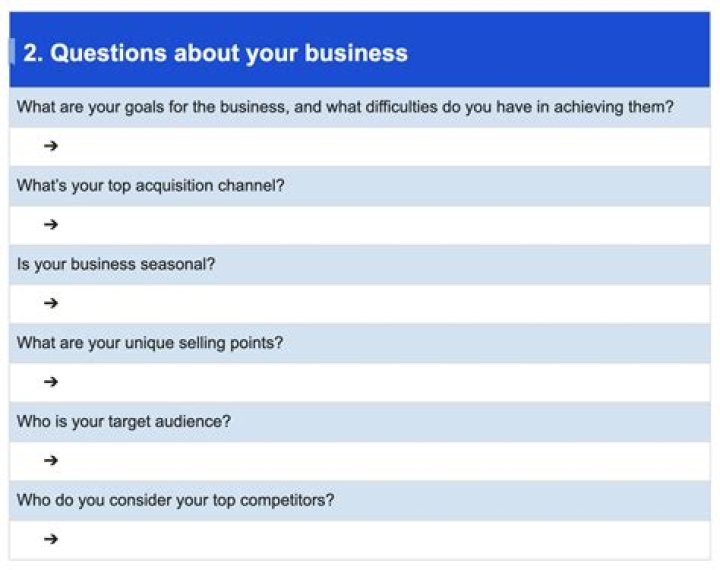Click the arrow under 'Who is your target audience?'
Viewport: 720px width, 570px height.
tap(51, 460)
